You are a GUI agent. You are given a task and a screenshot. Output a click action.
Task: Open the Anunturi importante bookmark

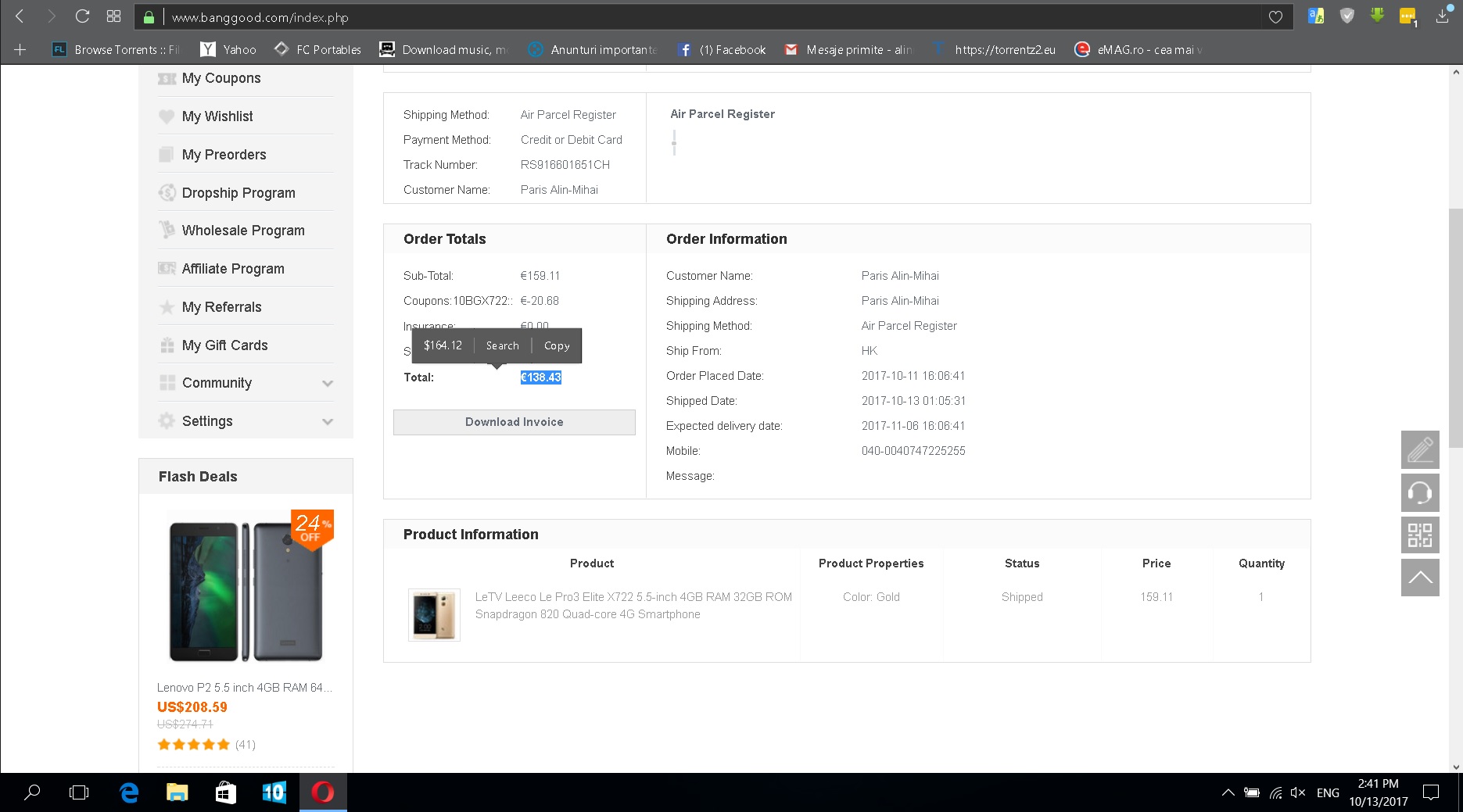pos(593,49)
